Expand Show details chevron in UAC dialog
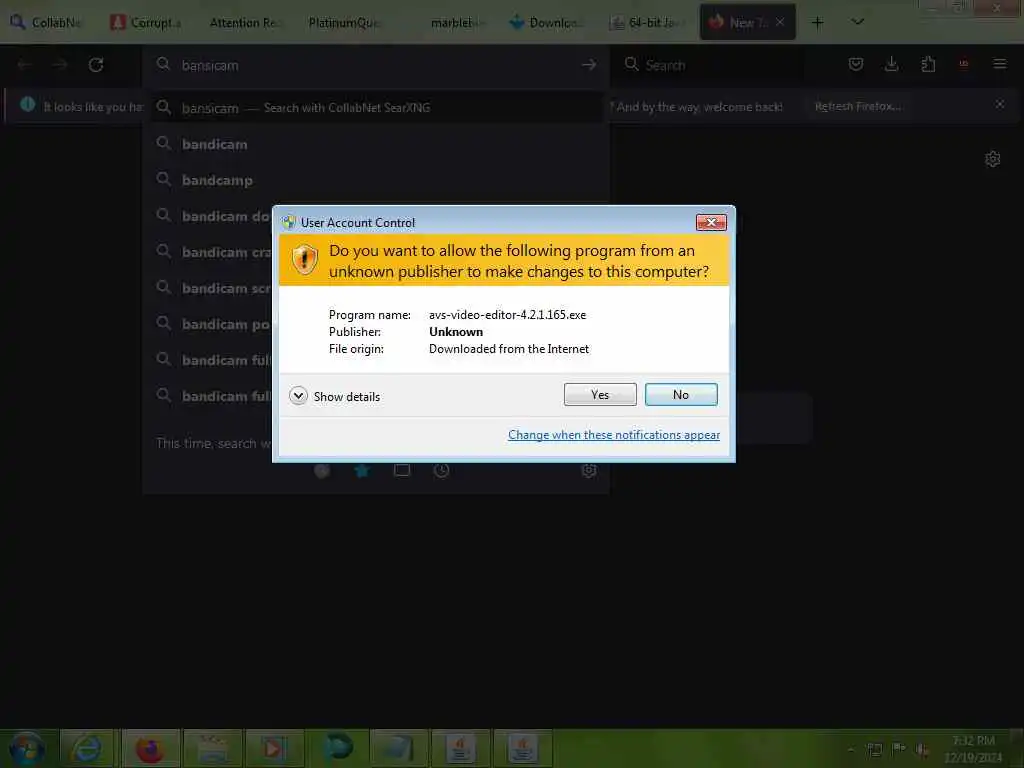 click(298, 396)
